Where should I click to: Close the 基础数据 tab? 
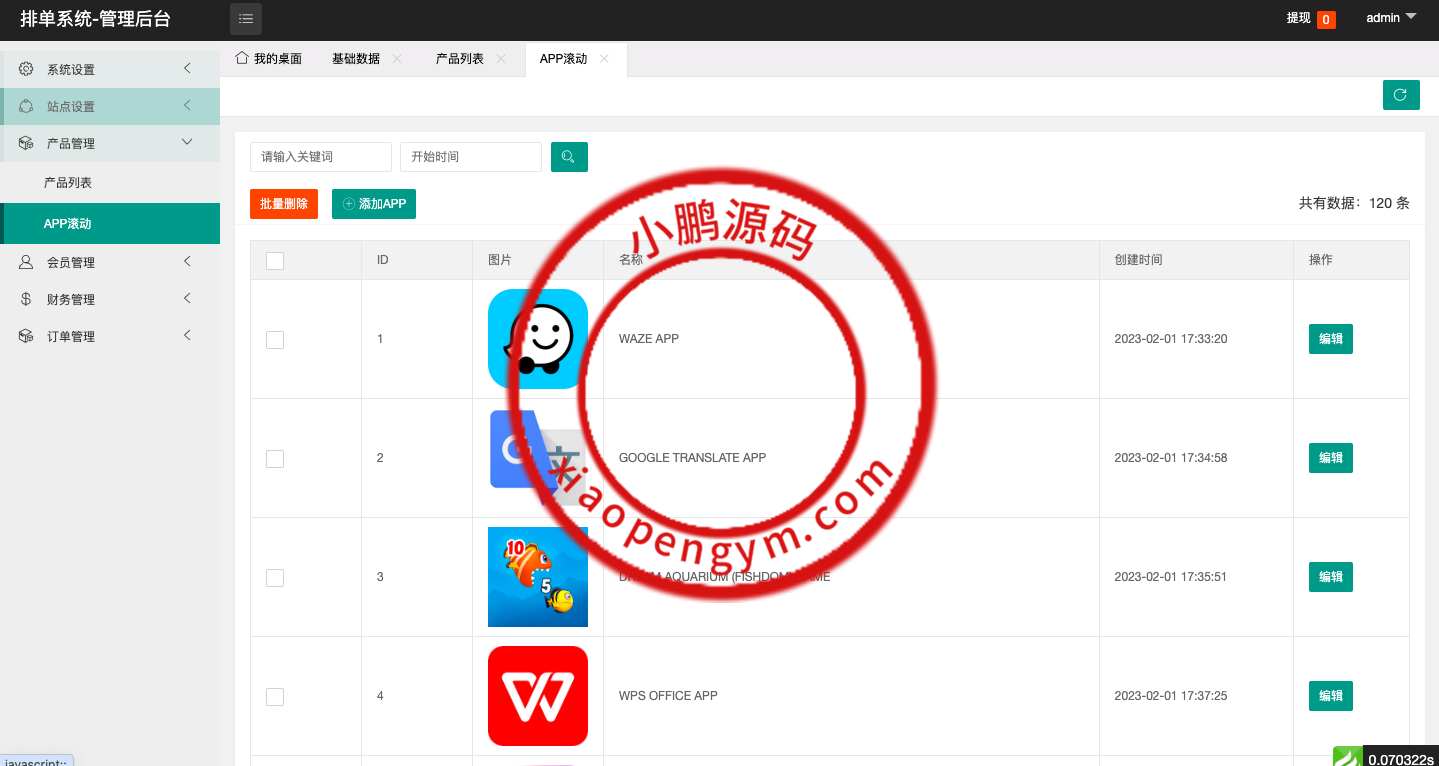click(397, 59)
